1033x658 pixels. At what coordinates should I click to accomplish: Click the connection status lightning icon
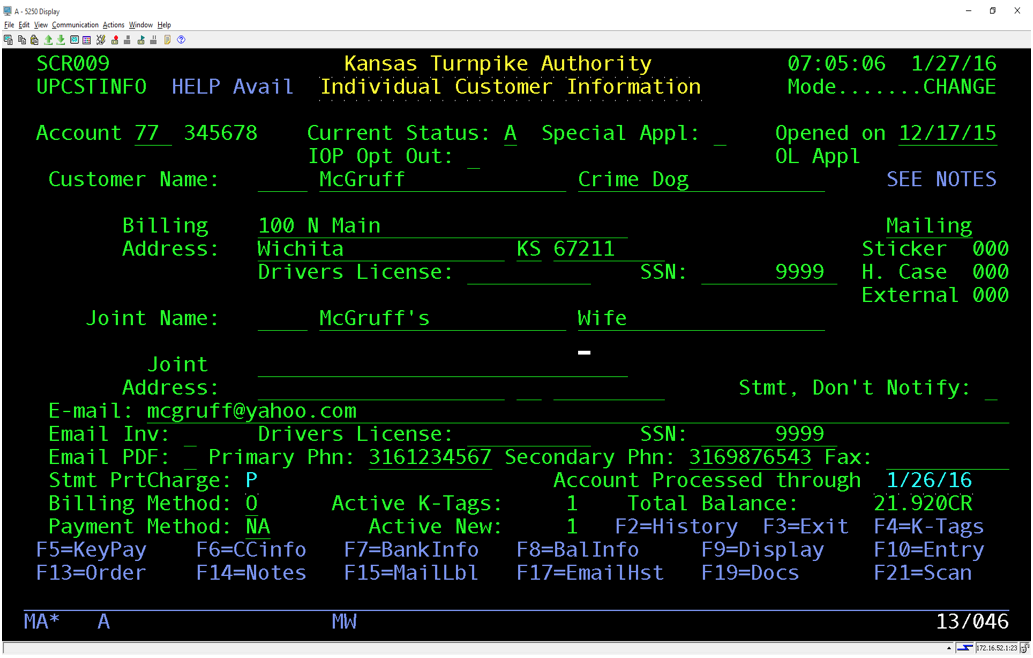point(964,648)
